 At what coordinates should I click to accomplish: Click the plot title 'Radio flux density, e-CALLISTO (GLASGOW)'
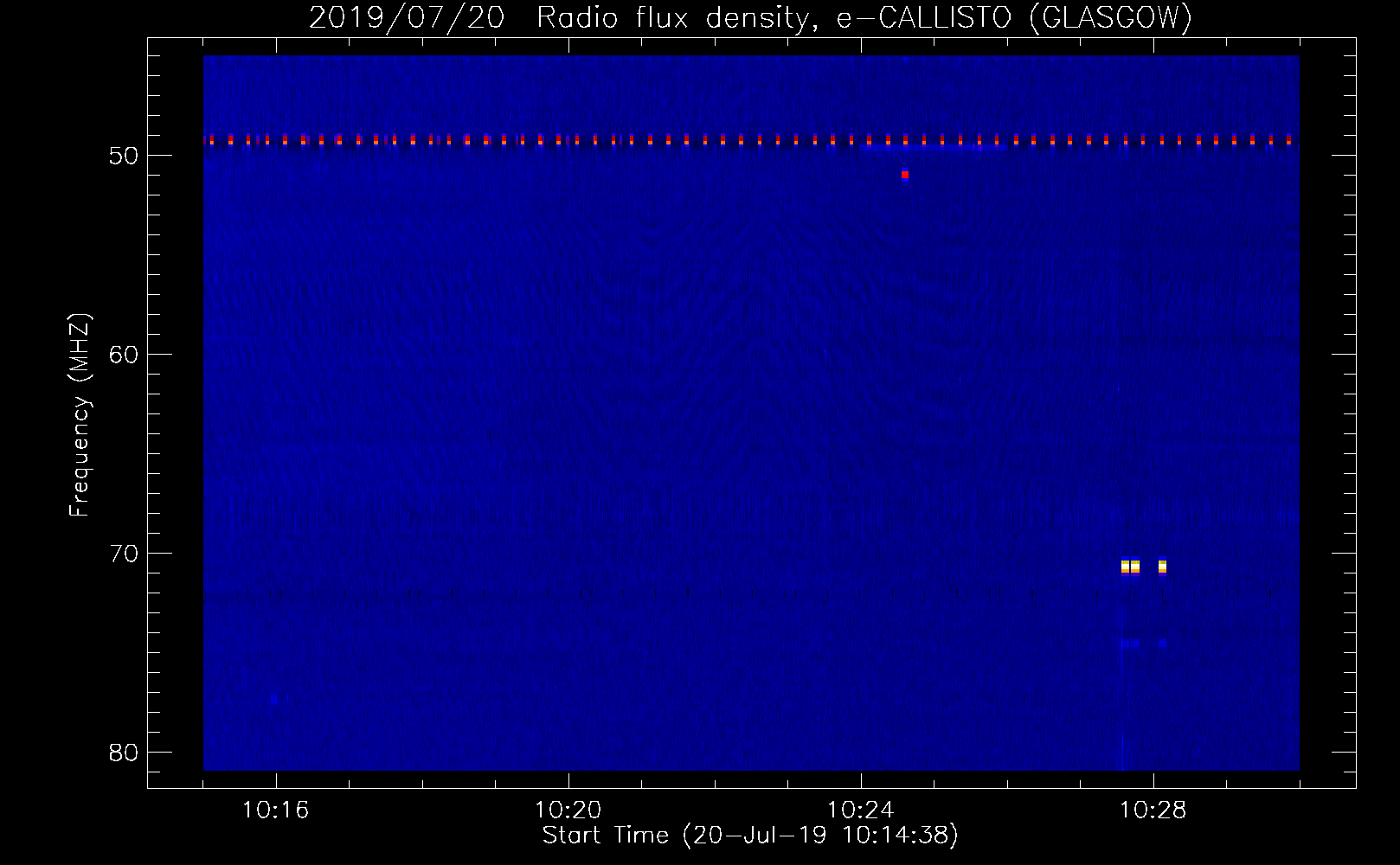pos(864,17)
